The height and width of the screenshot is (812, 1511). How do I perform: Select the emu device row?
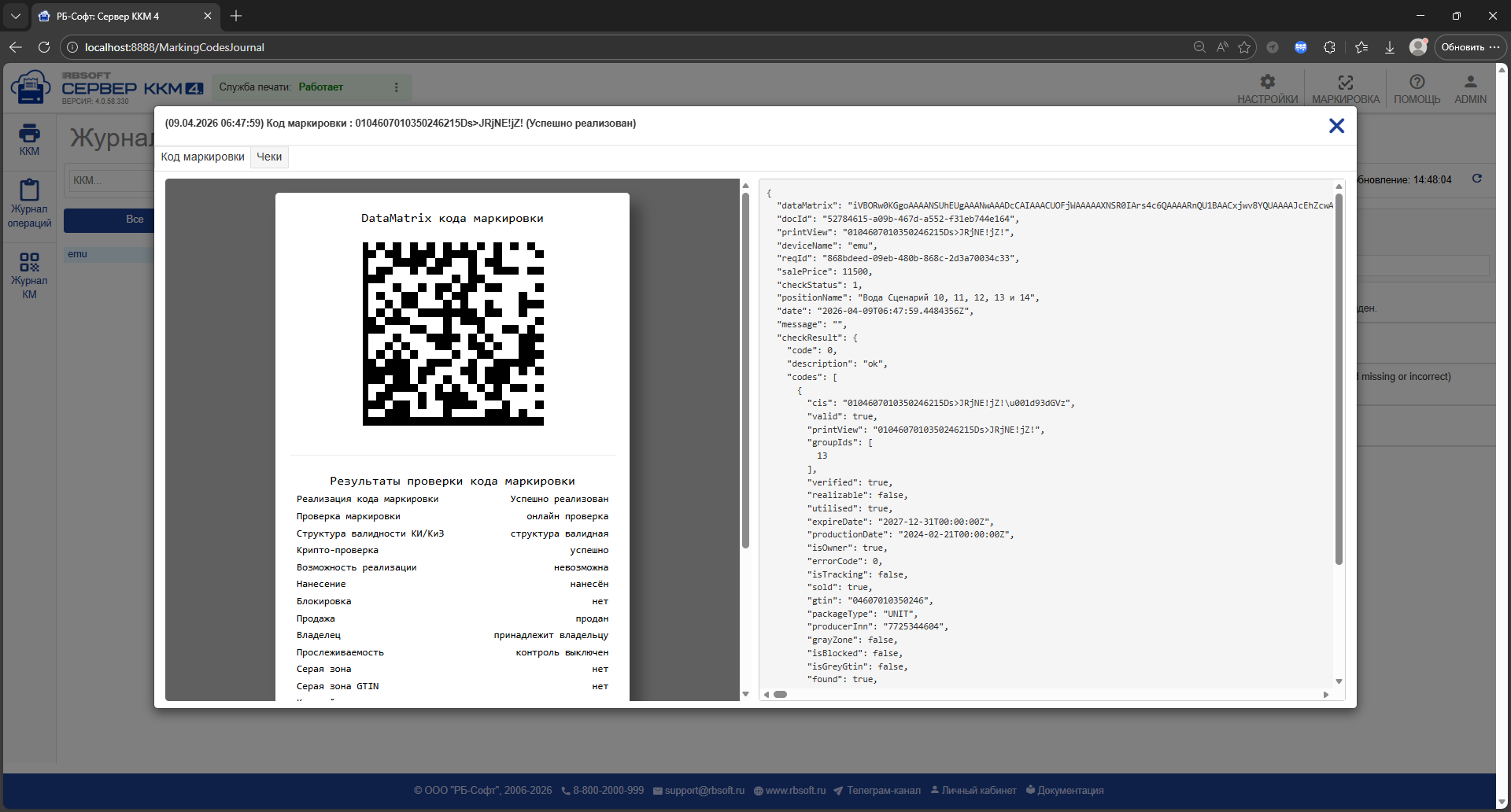(x=109, y=254)
